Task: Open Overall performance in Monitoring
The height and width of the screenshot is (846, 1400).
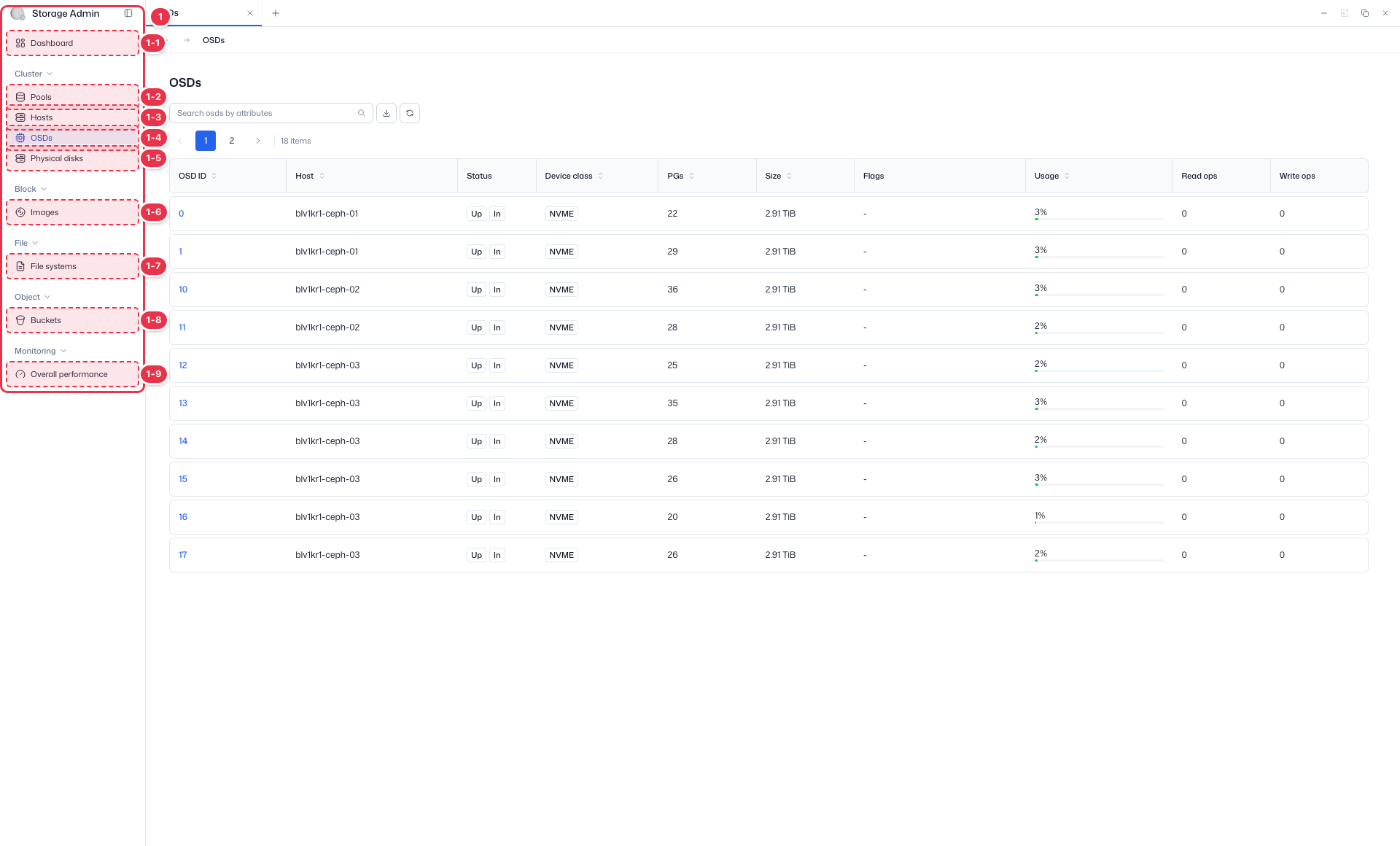Action: pos(73,374)
